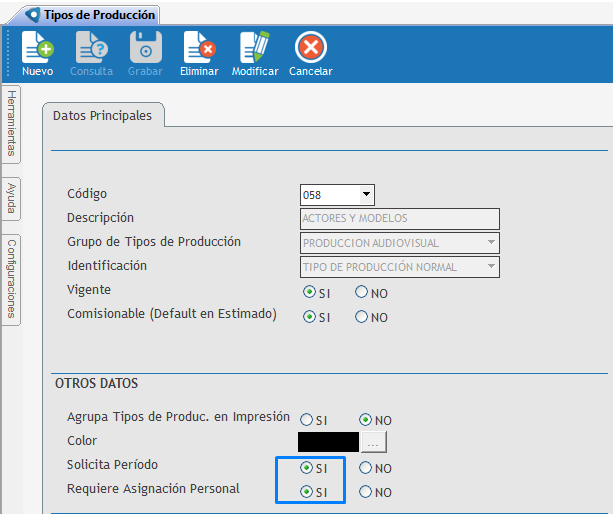The image size is (613, 514).
Task: Choose SI for Agrupa Tipos de Produc.
Action: tap(306, 420)
